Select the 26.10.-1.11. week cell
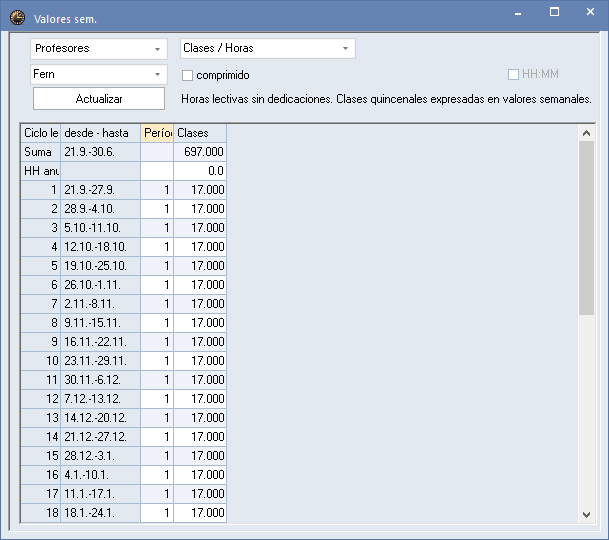Image resolution: width=609 pixels, height=540 pixels. click(x=100, y=285)
